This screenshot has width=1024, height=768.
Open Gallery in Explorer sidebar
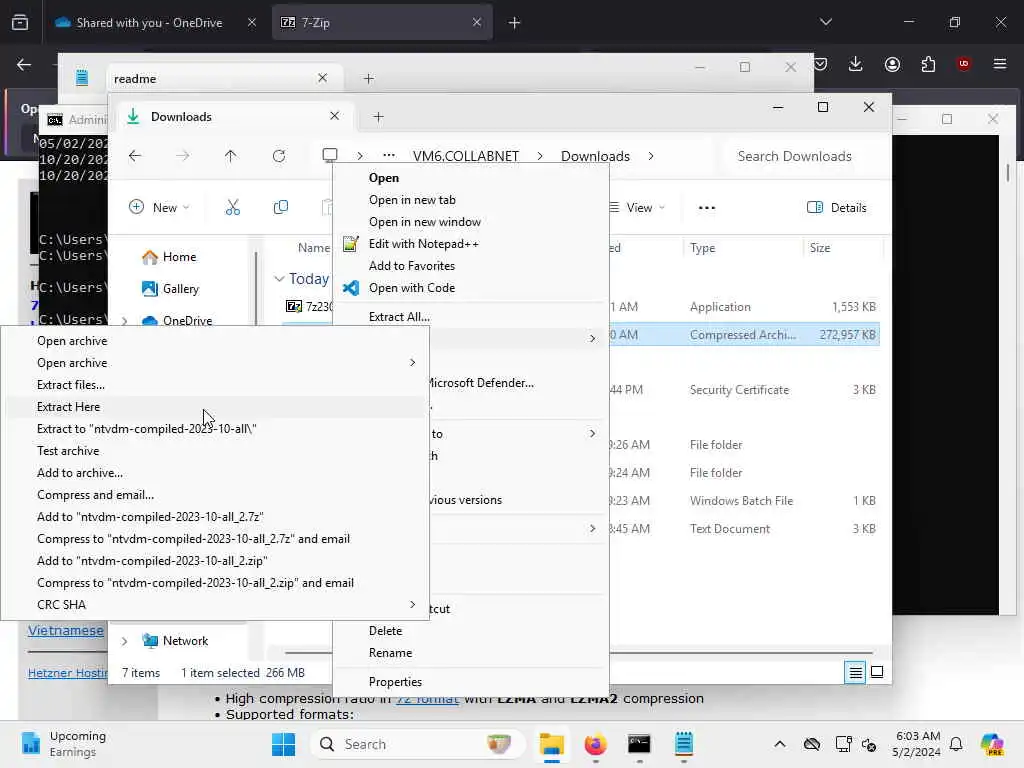click(x=170, y=289)
